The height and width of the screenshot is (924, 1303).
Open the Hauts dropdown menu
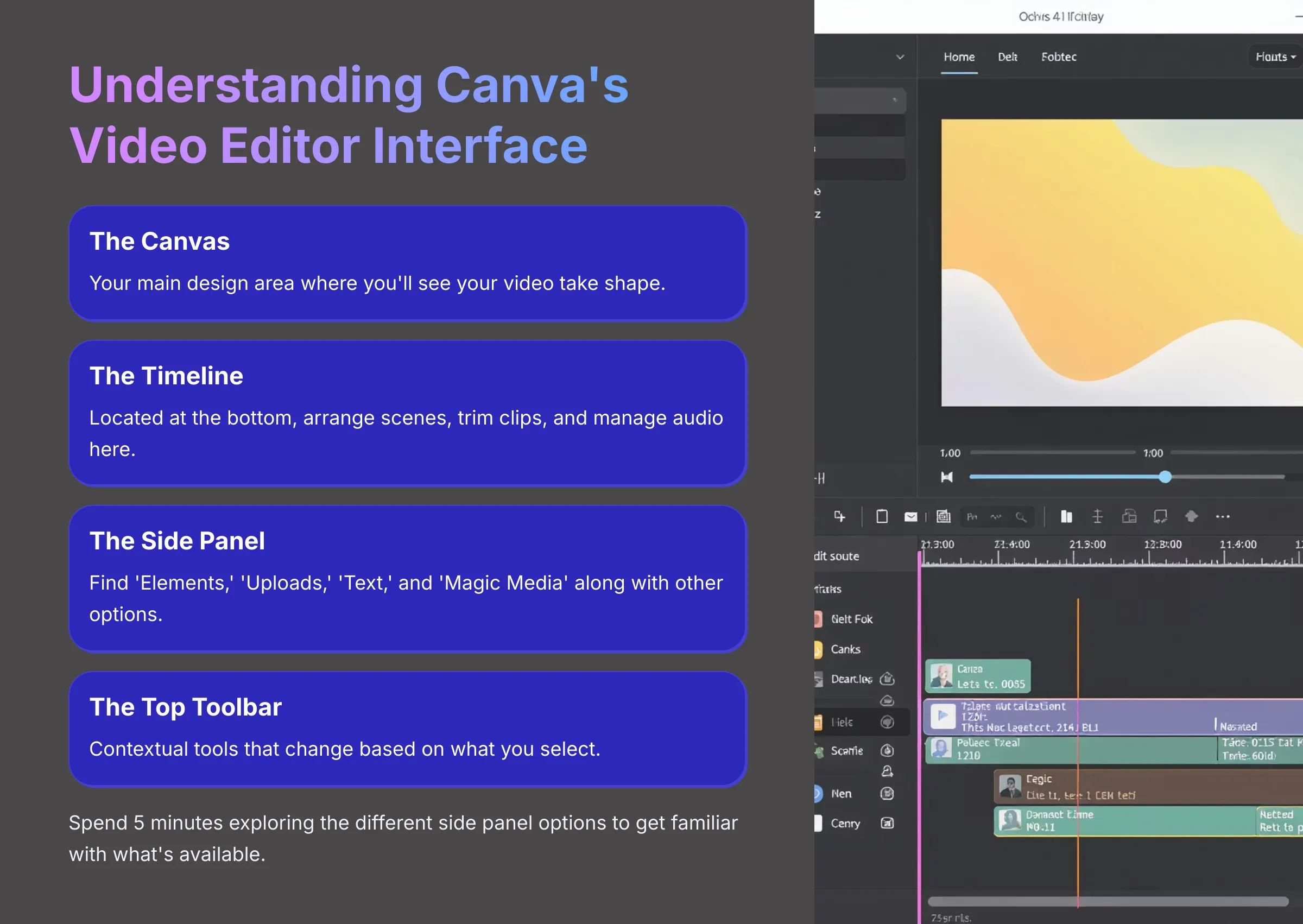pos(1275,57)
